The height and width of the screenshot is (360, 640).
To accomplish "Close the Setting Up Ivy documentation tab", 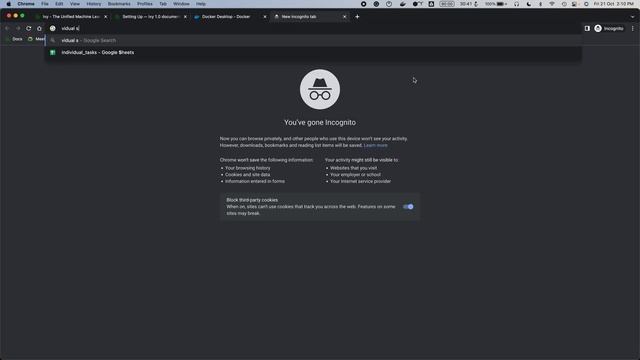I will tap(185, 17).
